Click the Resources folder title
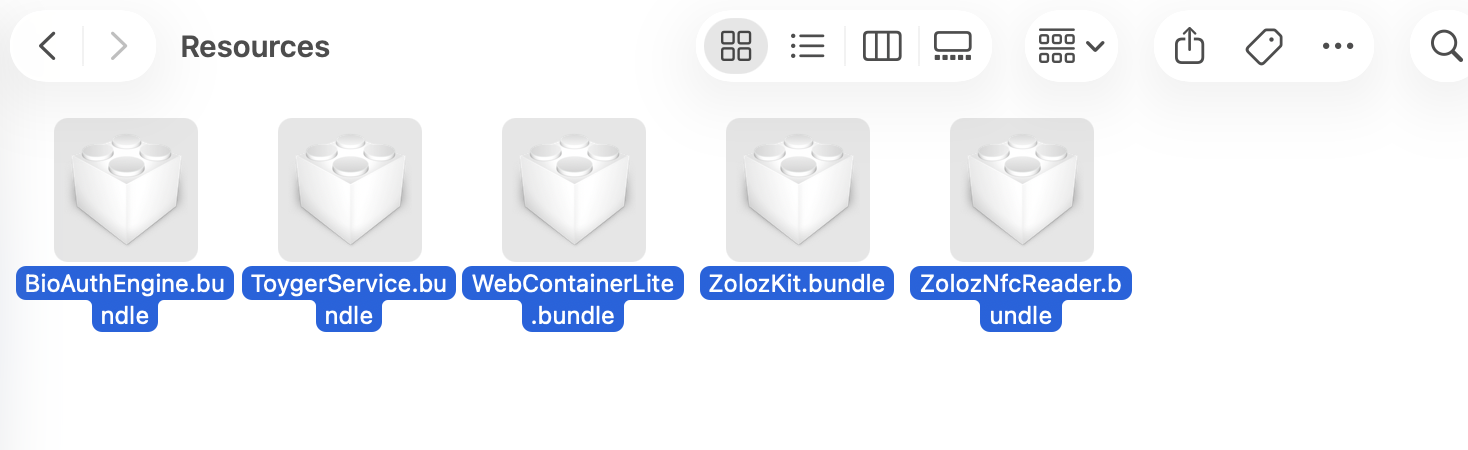 tap(255, 46)
